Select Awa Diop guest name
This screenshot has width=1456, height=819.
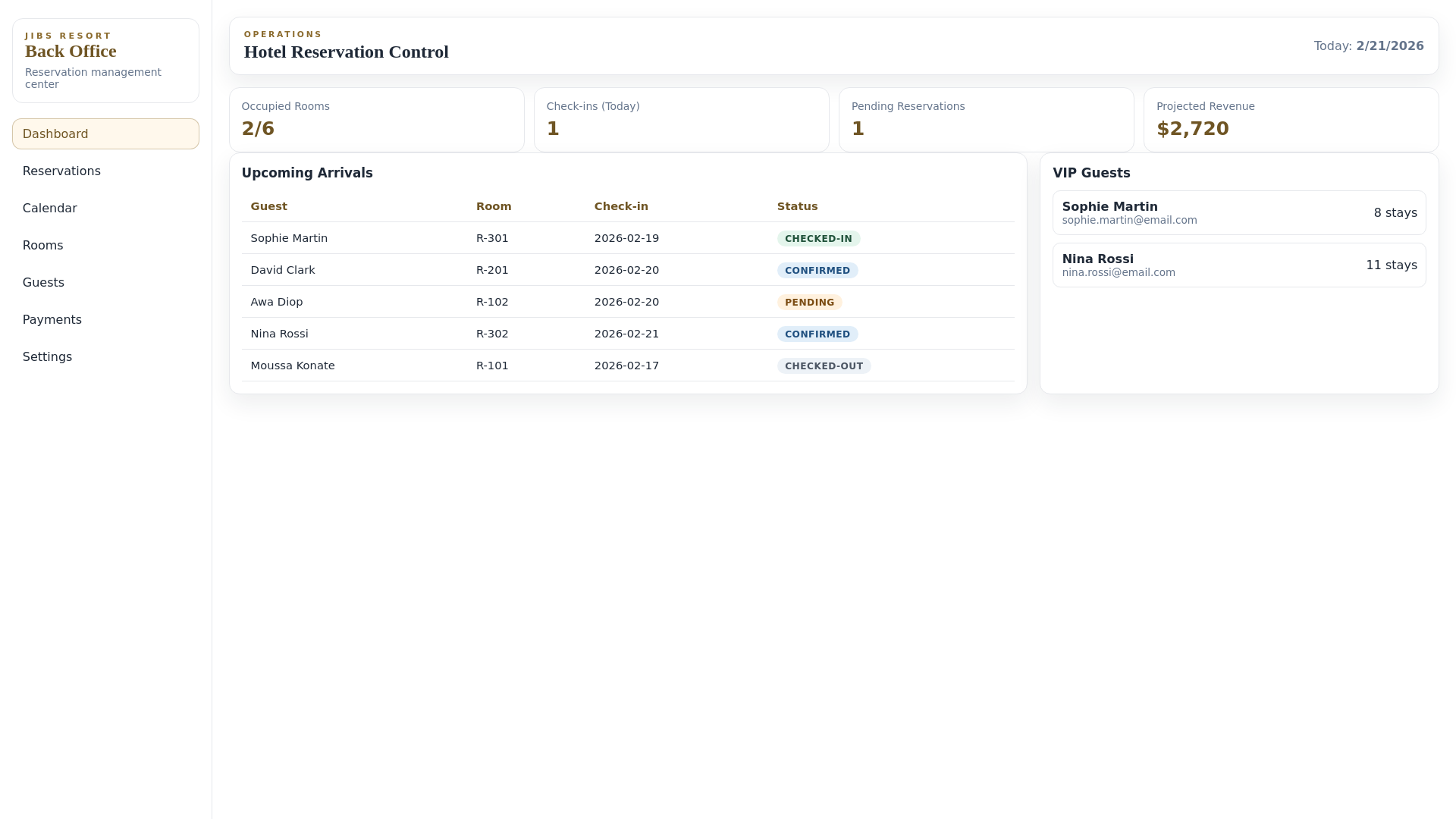click(277, 302)
